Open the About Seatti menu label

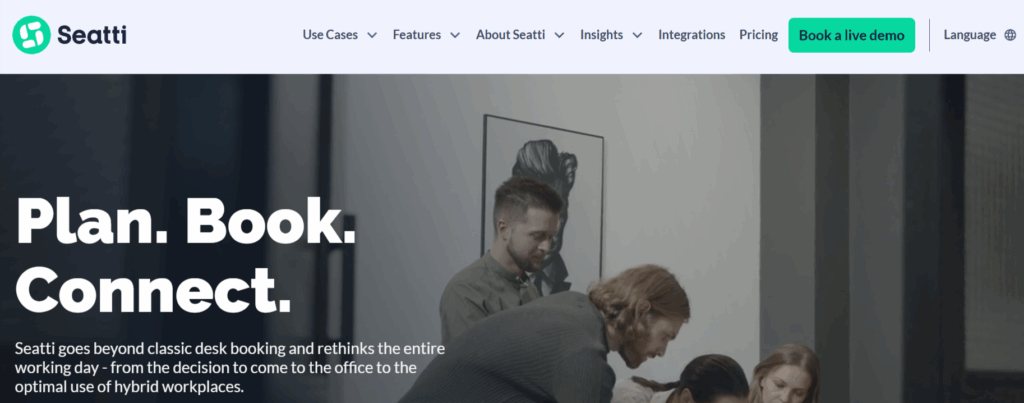(x=510, y=35)
